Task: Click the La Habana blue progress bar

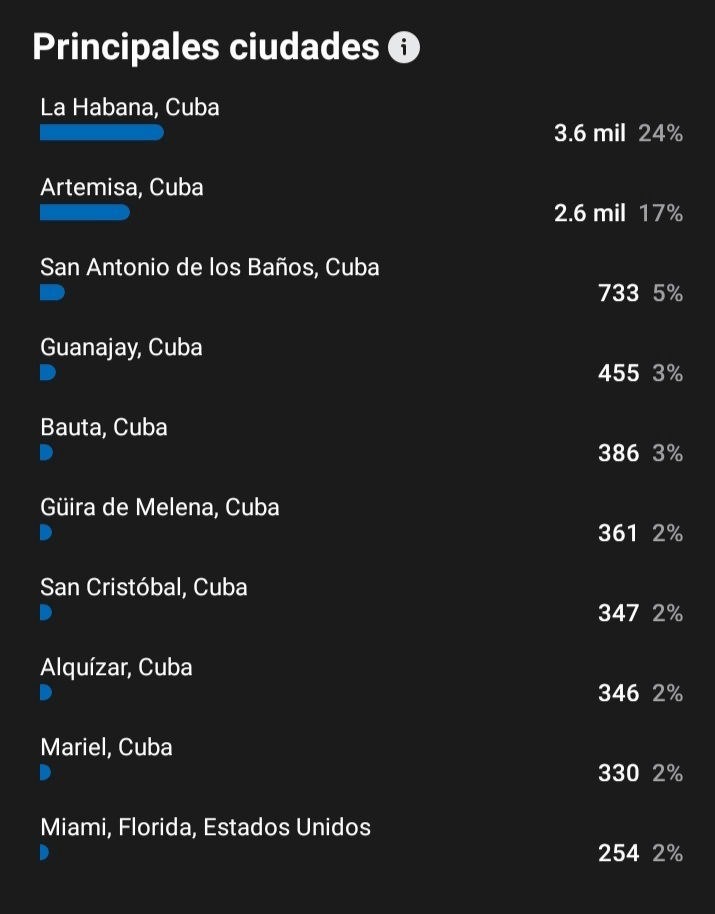Action: [102, 133]
